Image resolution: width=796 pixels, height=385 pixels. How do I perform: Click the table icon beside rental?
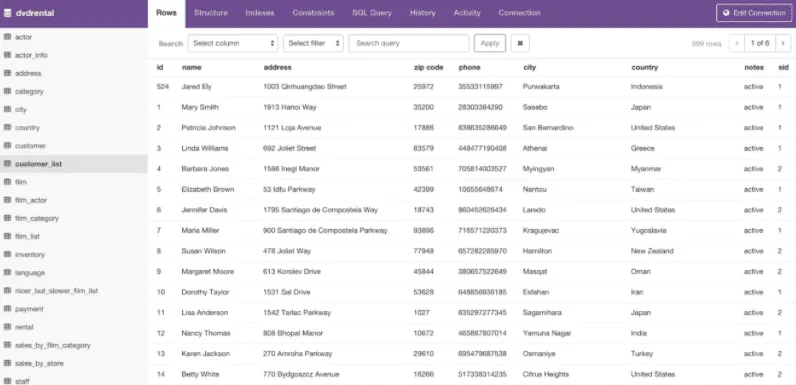(x=8, y=327)
